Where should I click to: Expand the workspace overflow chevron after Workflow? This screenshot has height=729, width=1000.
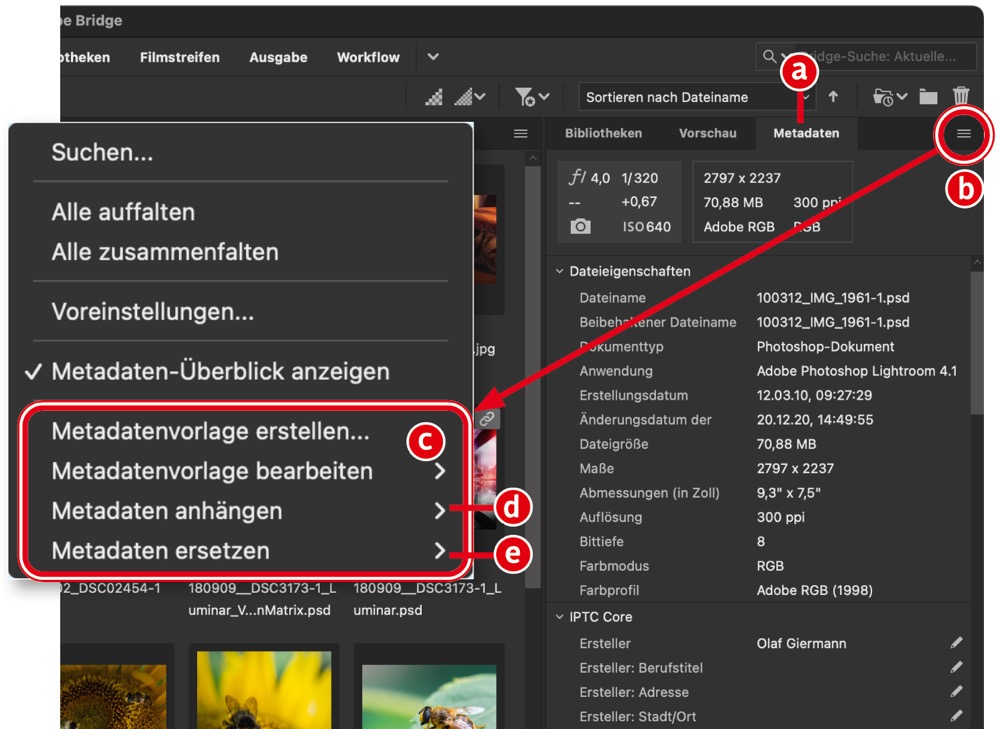pyautogui.click(x=433, y=57)
